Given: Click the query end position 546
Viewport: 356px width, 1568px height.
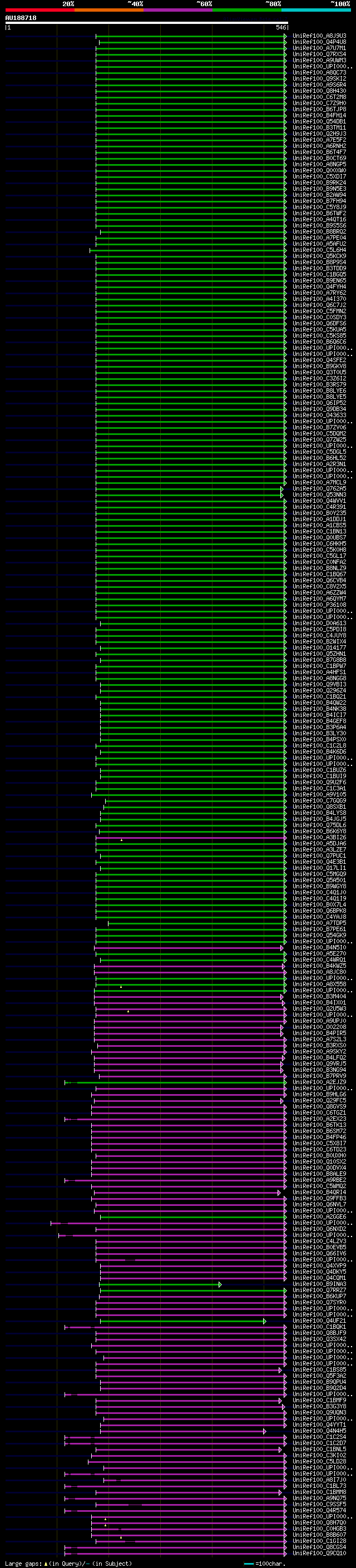Looking at the screenshot, I should click(280, 27).
